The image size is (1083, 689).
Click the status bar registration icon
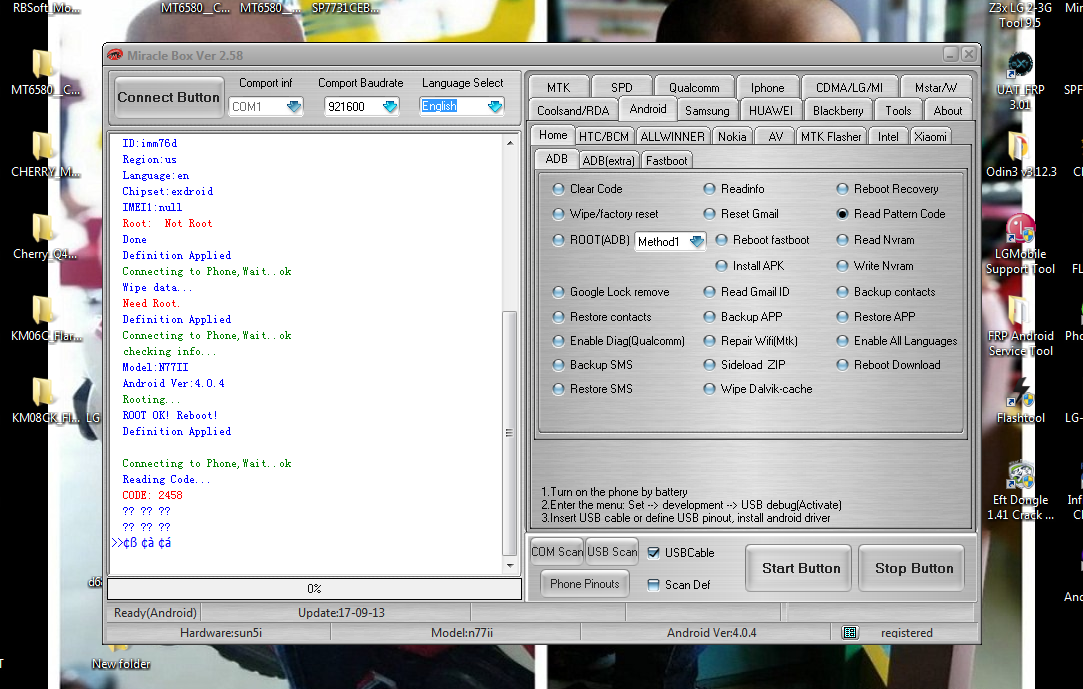tap(850, 632)
